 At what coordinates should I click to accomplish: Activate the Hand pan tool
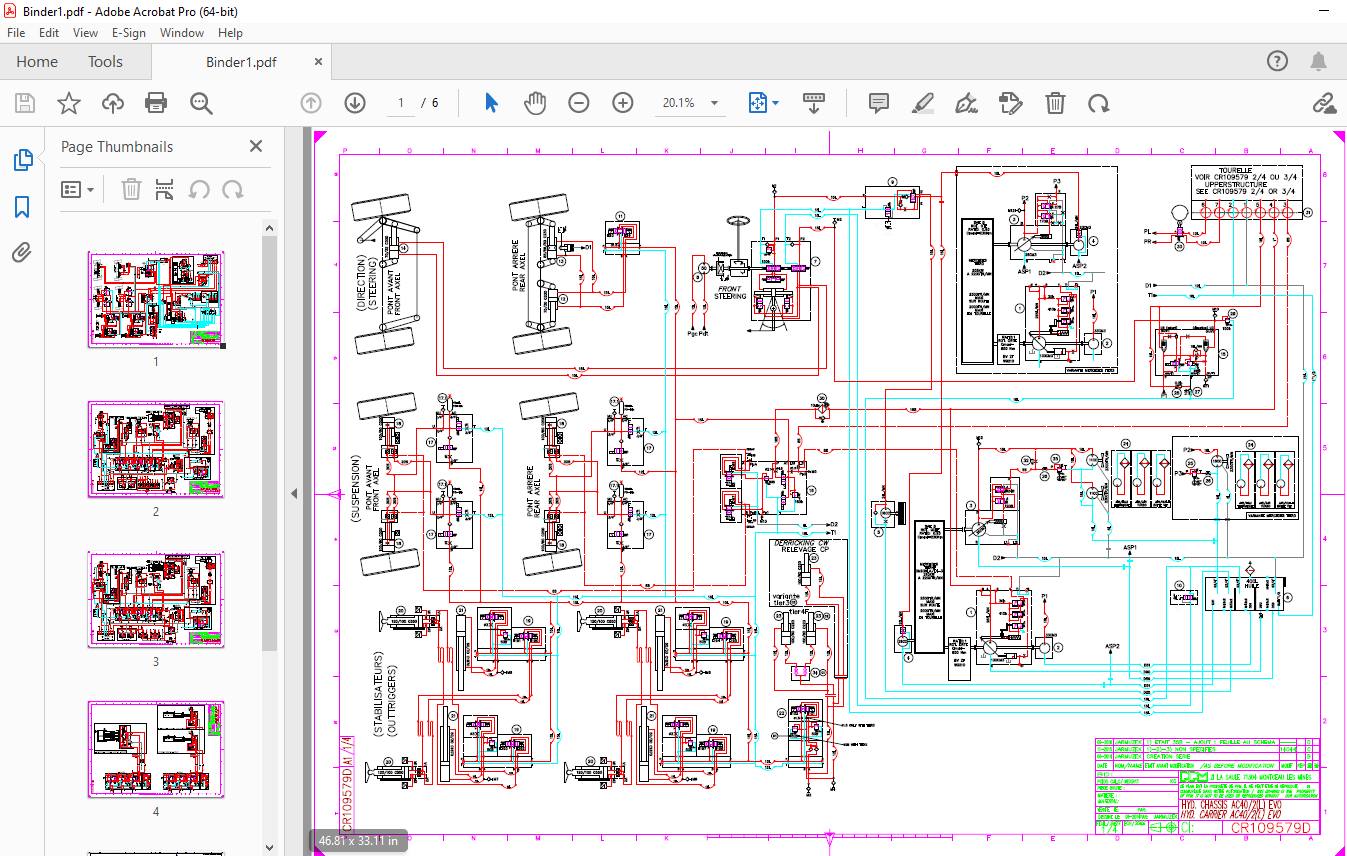536,103
